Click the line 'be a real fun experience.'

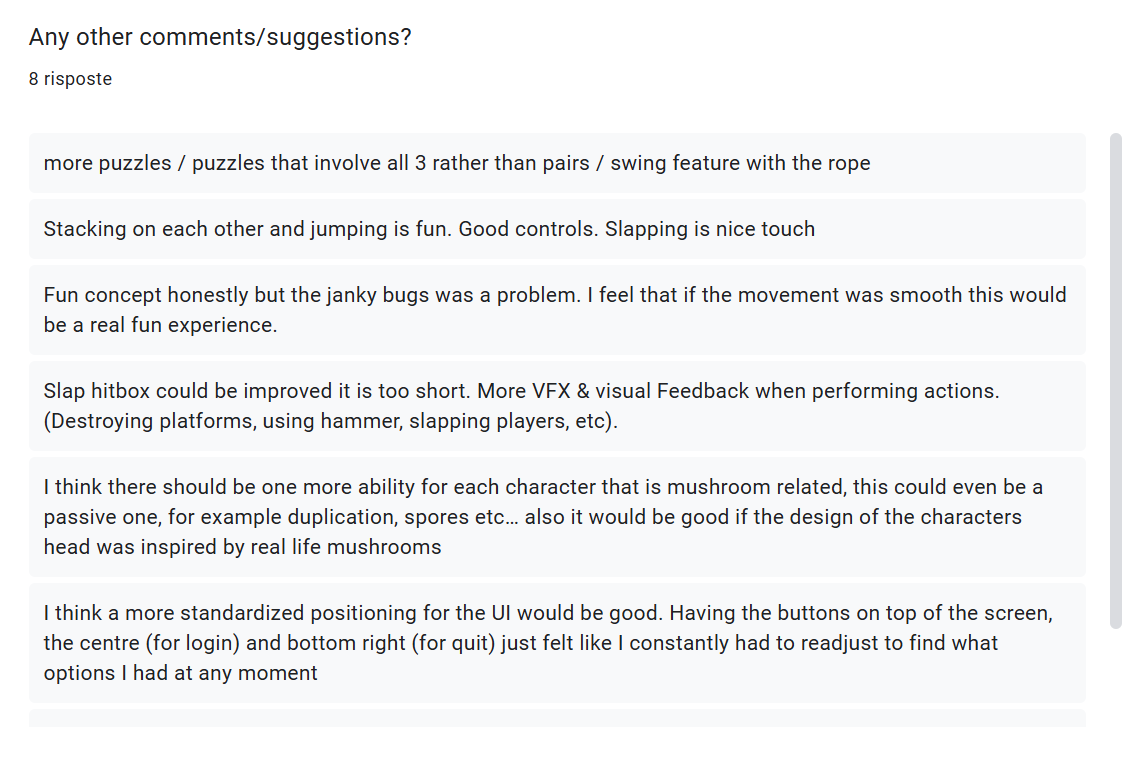click(160, 325)
